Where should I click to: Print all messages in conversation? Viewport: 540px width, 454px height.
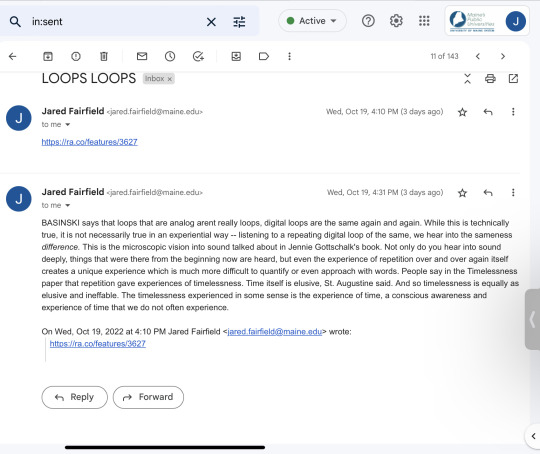coord(490,79)
